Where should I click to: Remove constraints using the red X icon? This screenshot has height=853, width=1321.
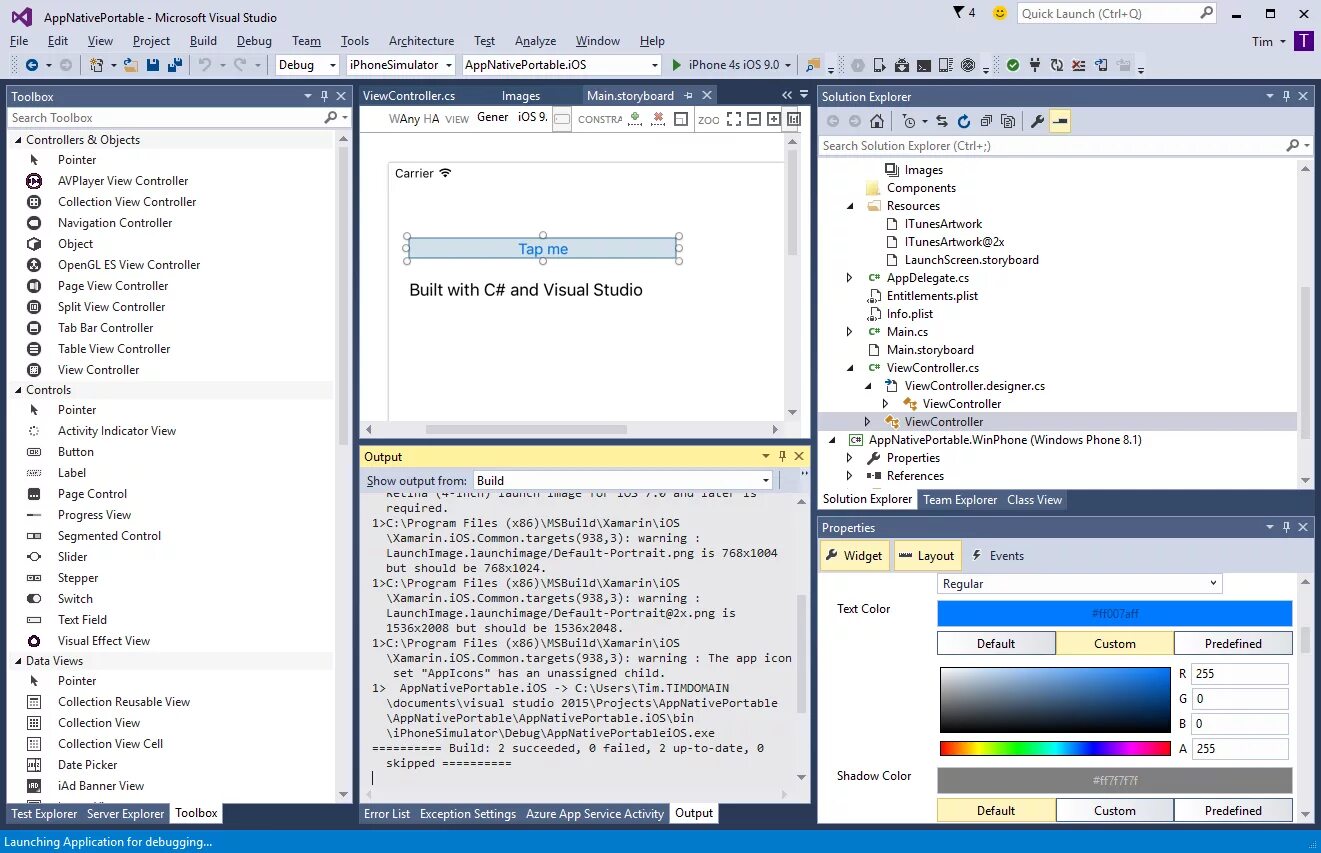658,118
